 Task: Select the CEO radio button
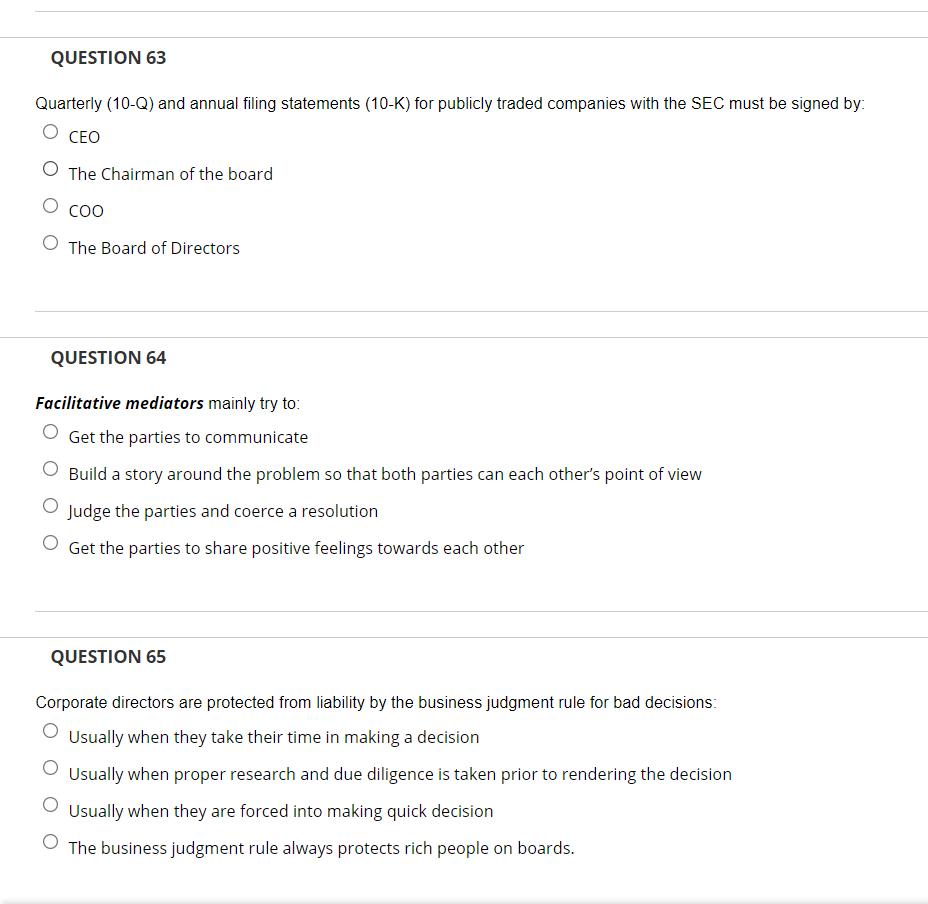(50, 131)
